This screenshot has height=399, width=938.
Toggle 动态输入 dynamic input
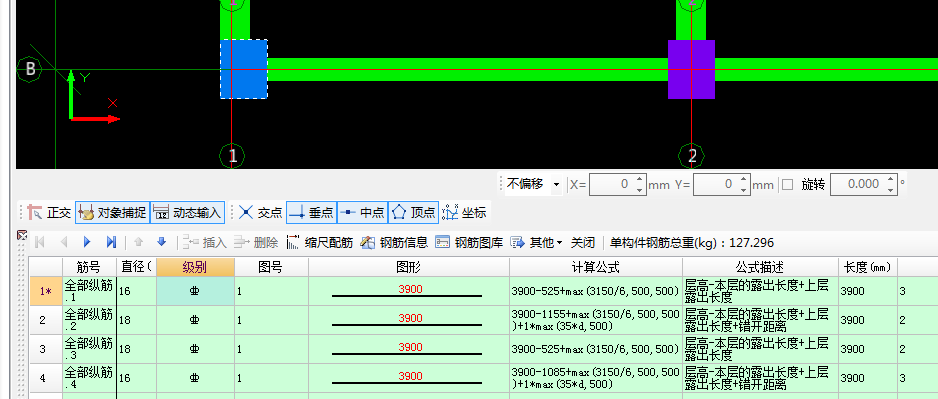tap(187, 212)
